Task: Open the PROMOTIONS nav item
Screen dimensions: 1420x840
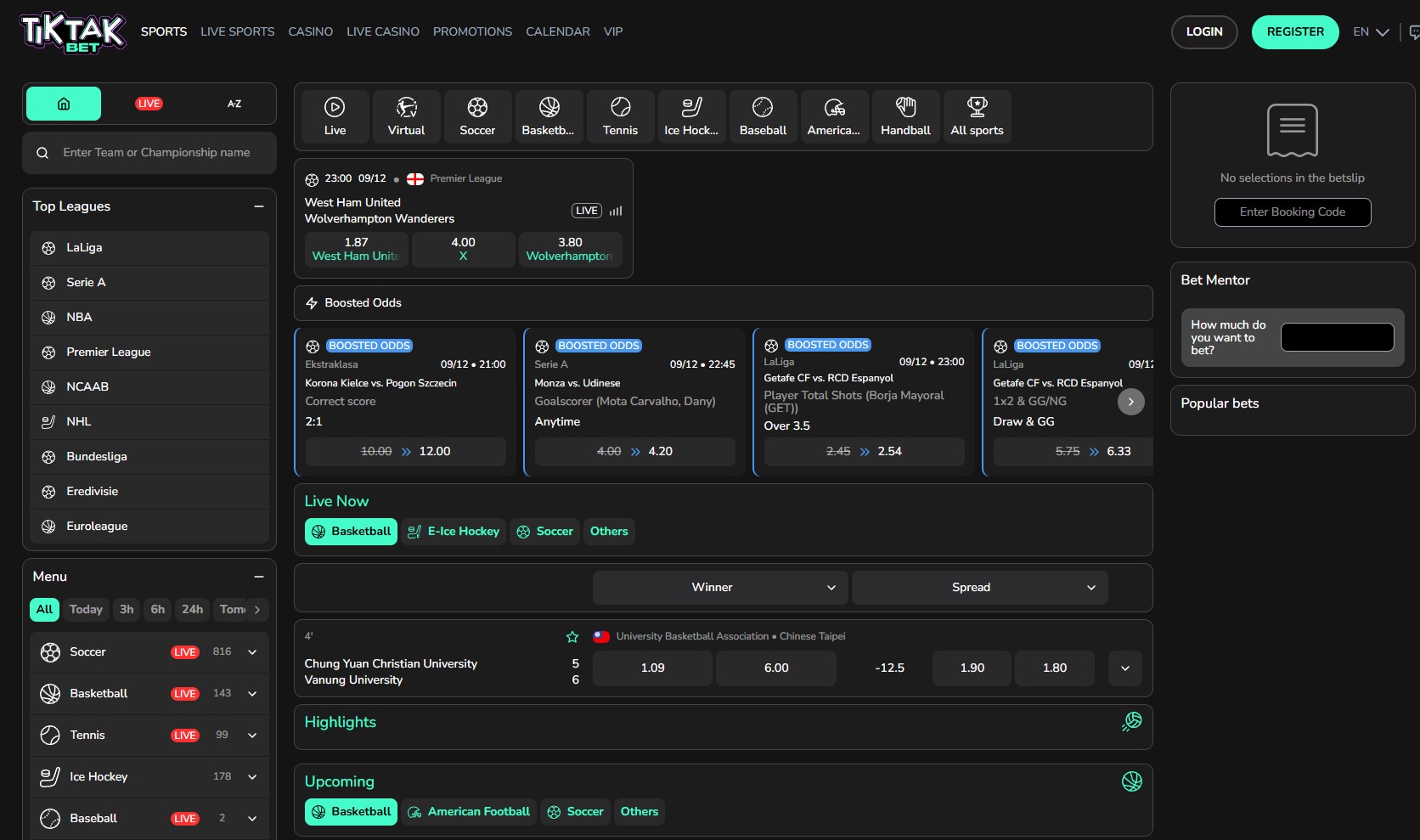Action: point(472,32)
